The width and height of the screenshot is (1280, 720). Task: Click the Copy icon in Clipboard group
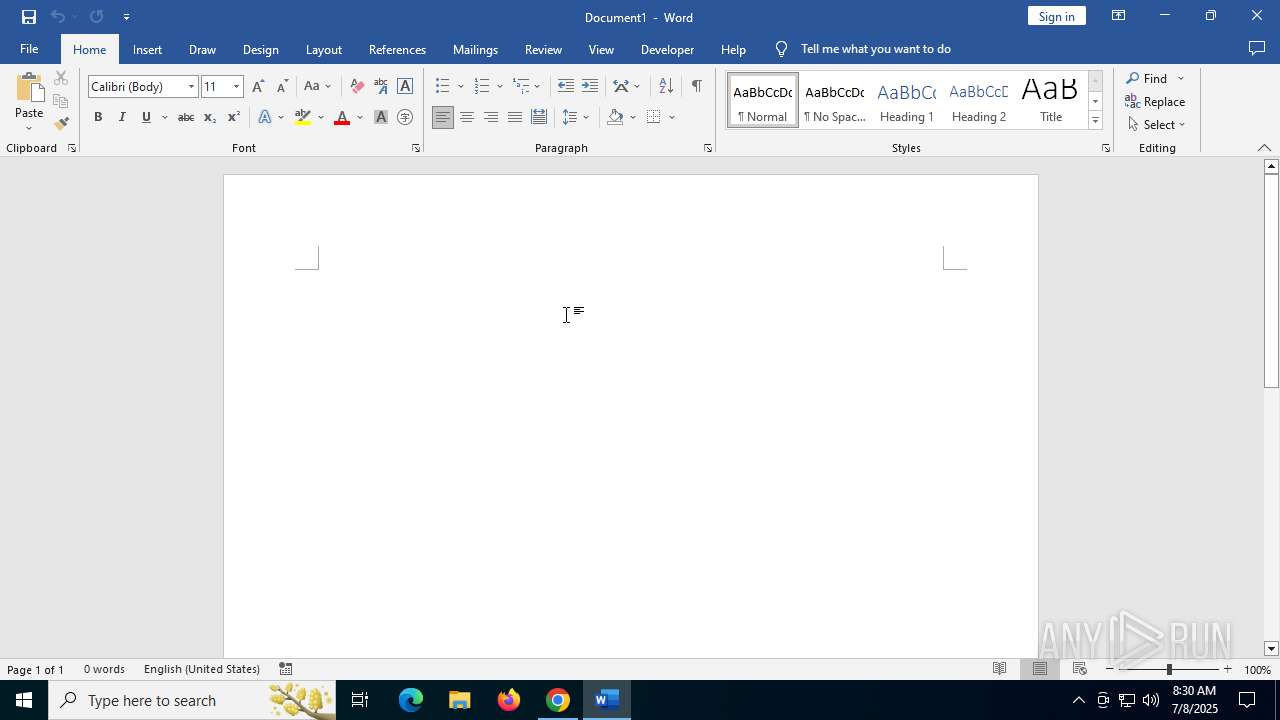61,101
